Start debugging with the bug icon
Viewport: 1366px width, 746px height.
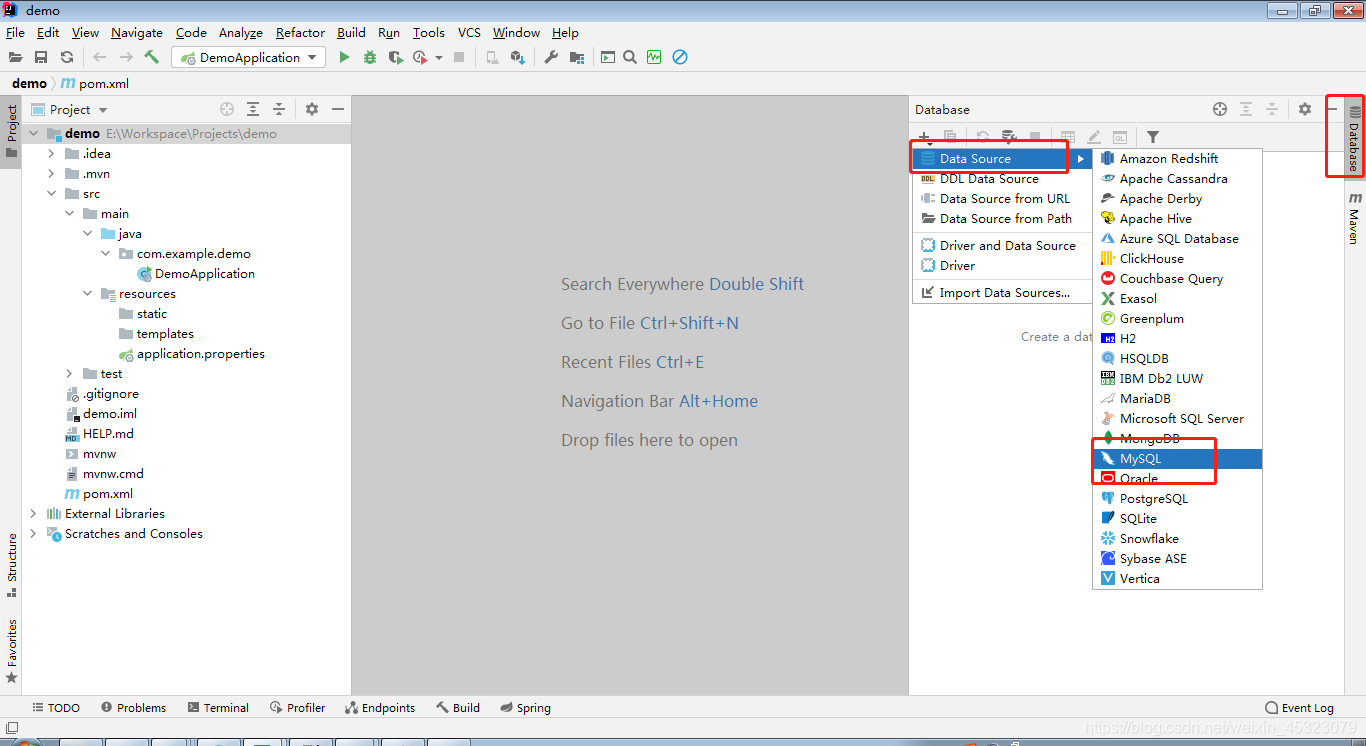click(370, 57)
